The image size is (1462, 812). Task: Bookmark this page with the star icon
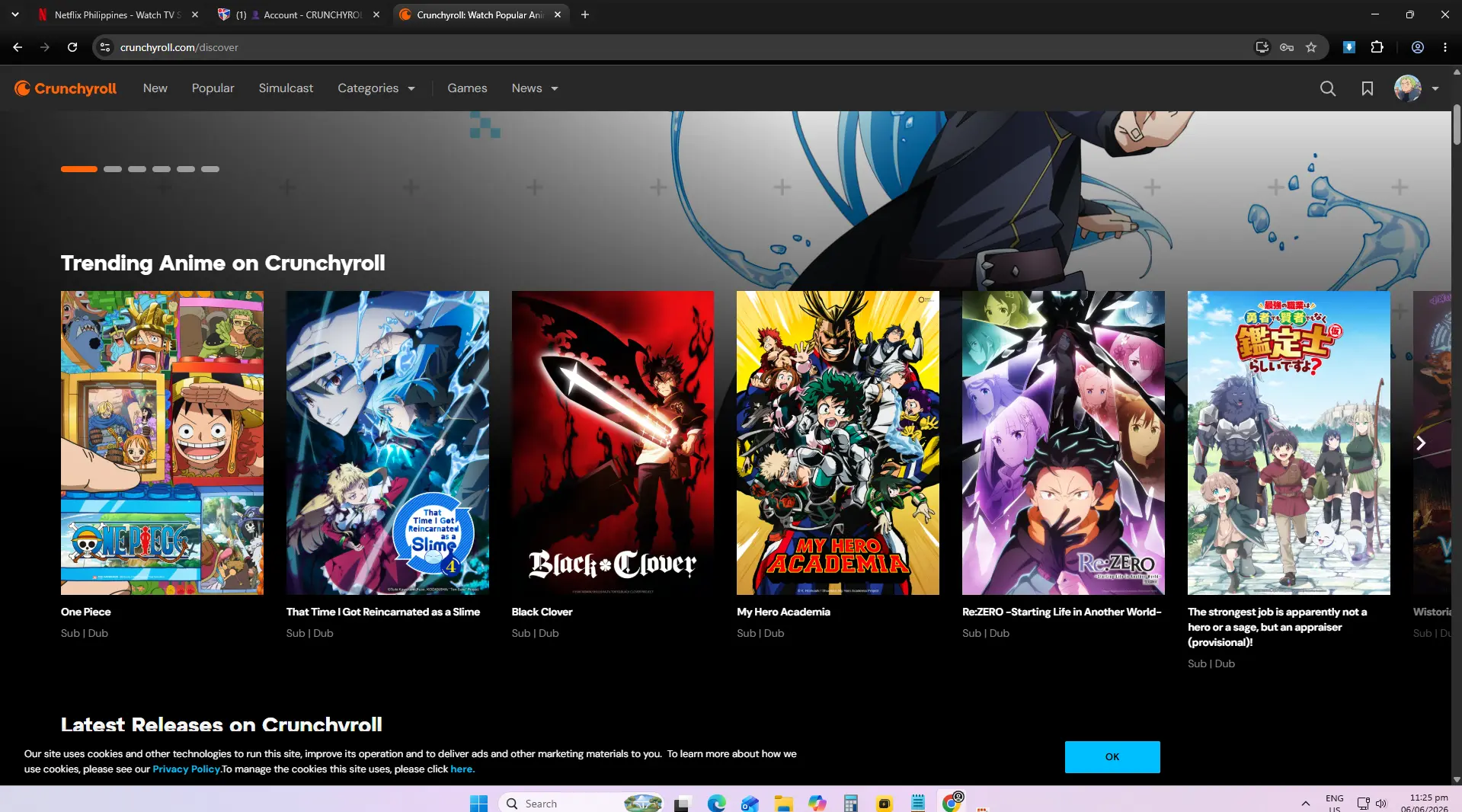tap(1311, 47)
